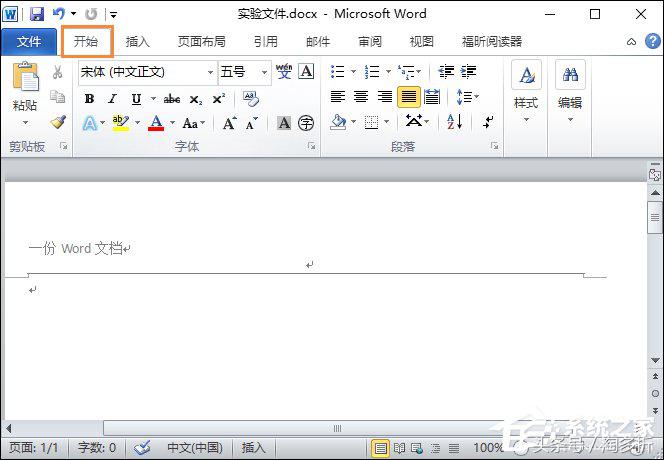Toggle subscript formatting

196,100
